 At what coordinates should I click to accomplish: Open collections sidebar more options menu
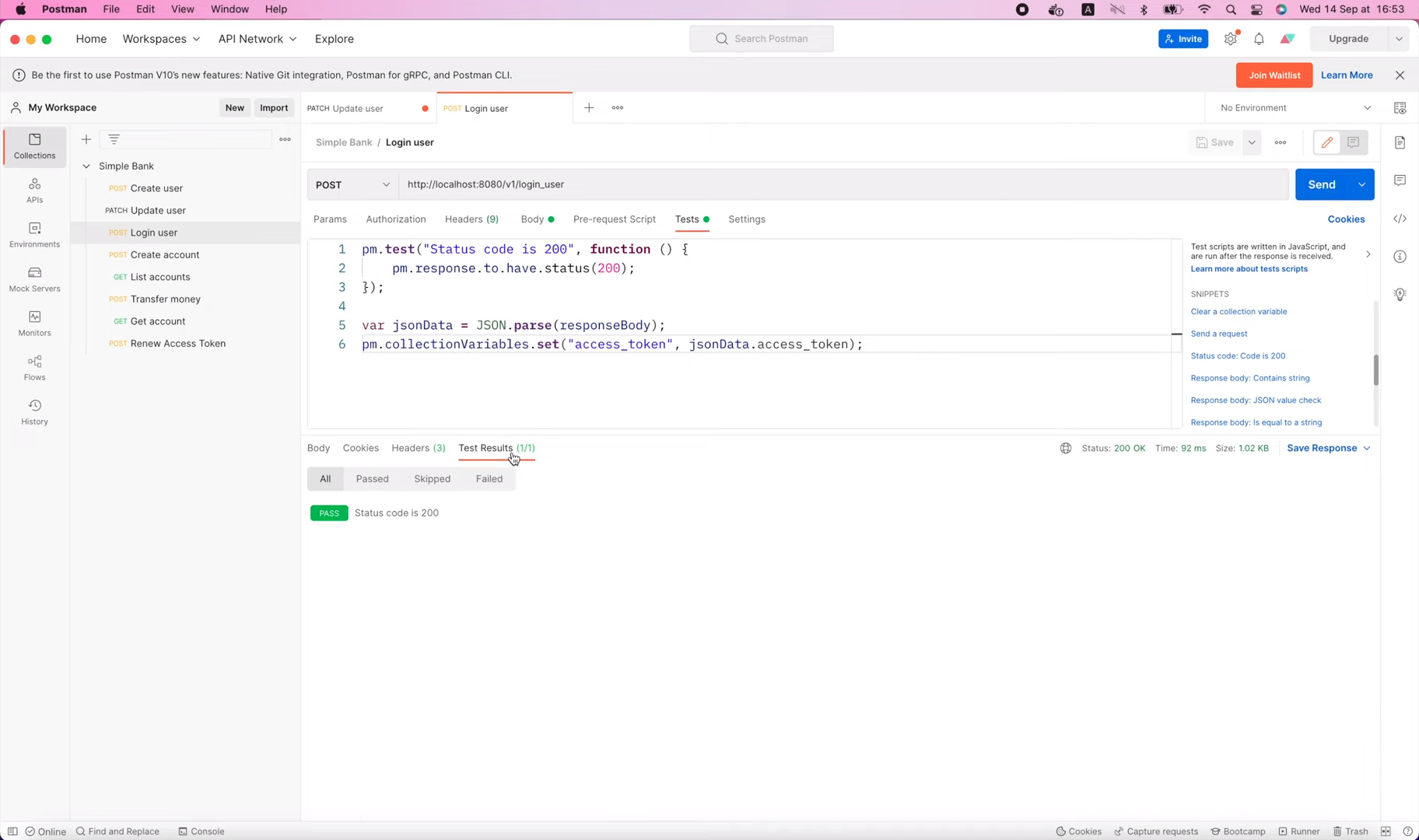click(285, 139)
